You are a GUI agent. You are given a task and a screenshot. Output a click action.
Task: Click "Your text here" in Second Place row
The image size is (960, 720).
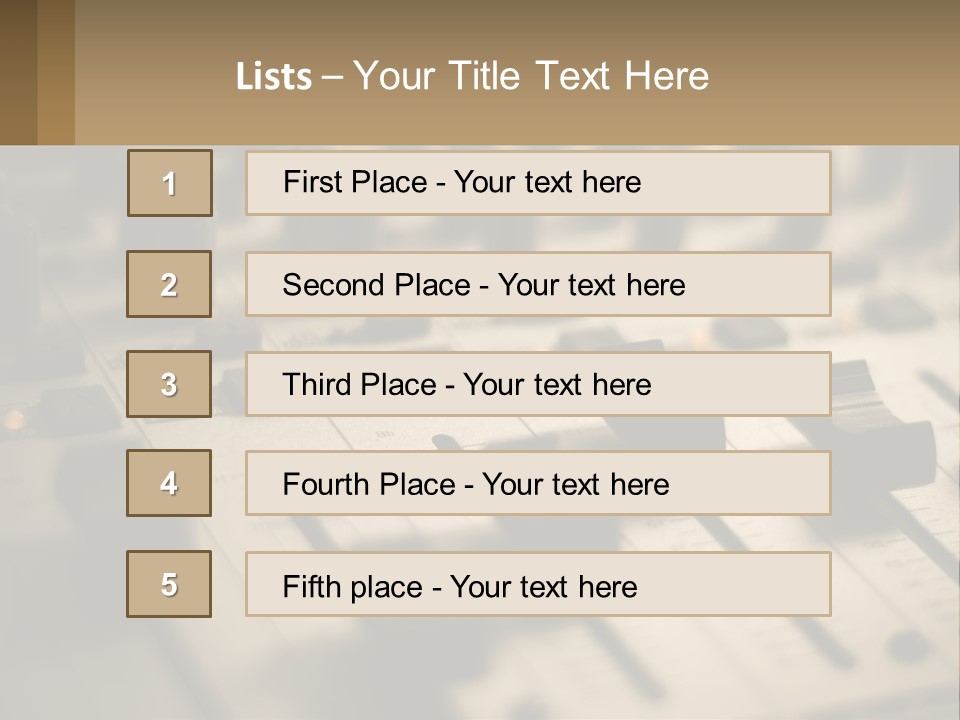pos(591,285)
